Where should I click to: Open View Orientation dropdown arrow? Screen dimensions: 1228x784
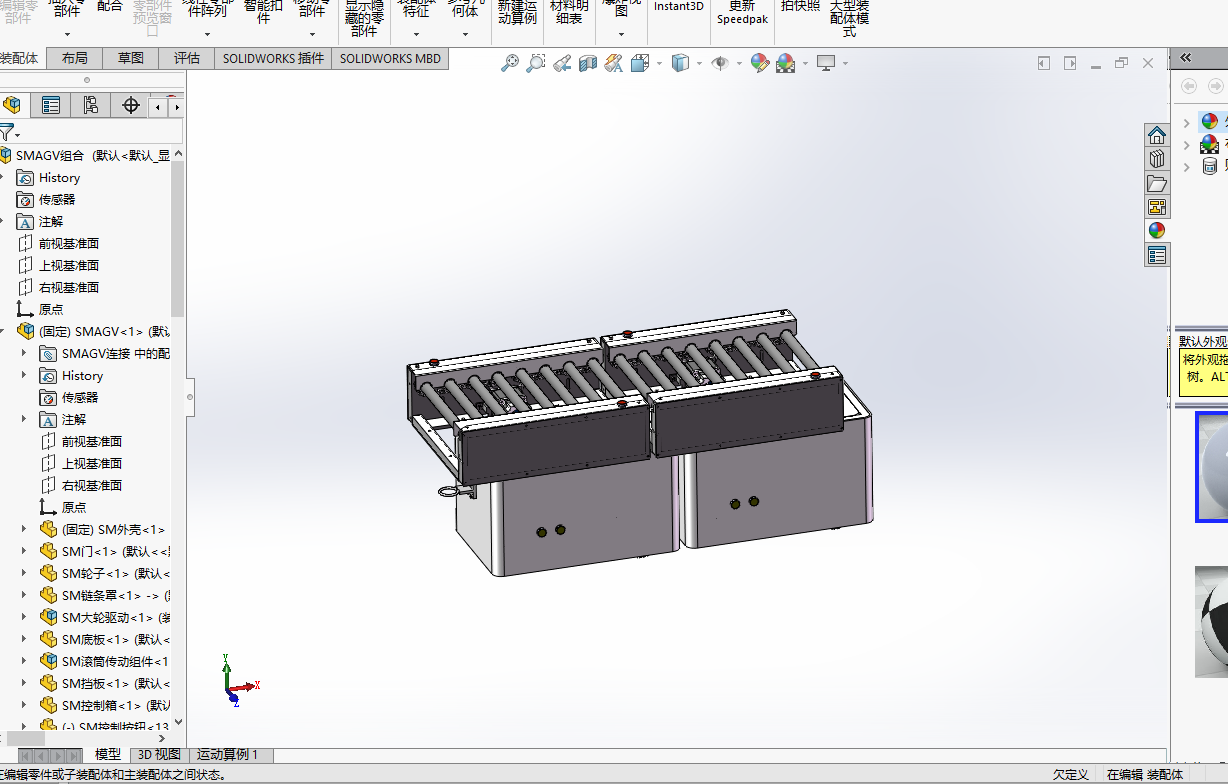tap(659, 64)
